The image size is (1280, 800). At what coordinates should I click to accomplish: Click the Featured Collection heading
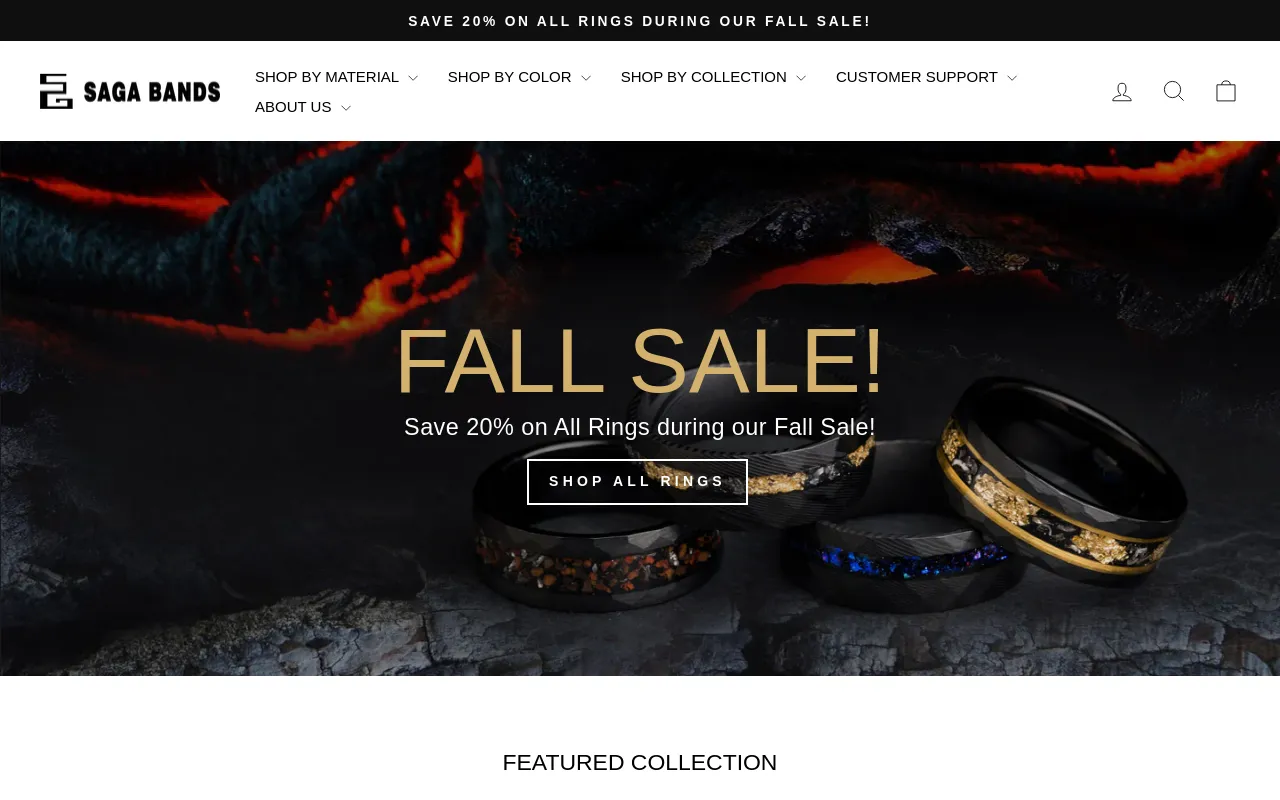pyautogui.click(x=640, y=762)
